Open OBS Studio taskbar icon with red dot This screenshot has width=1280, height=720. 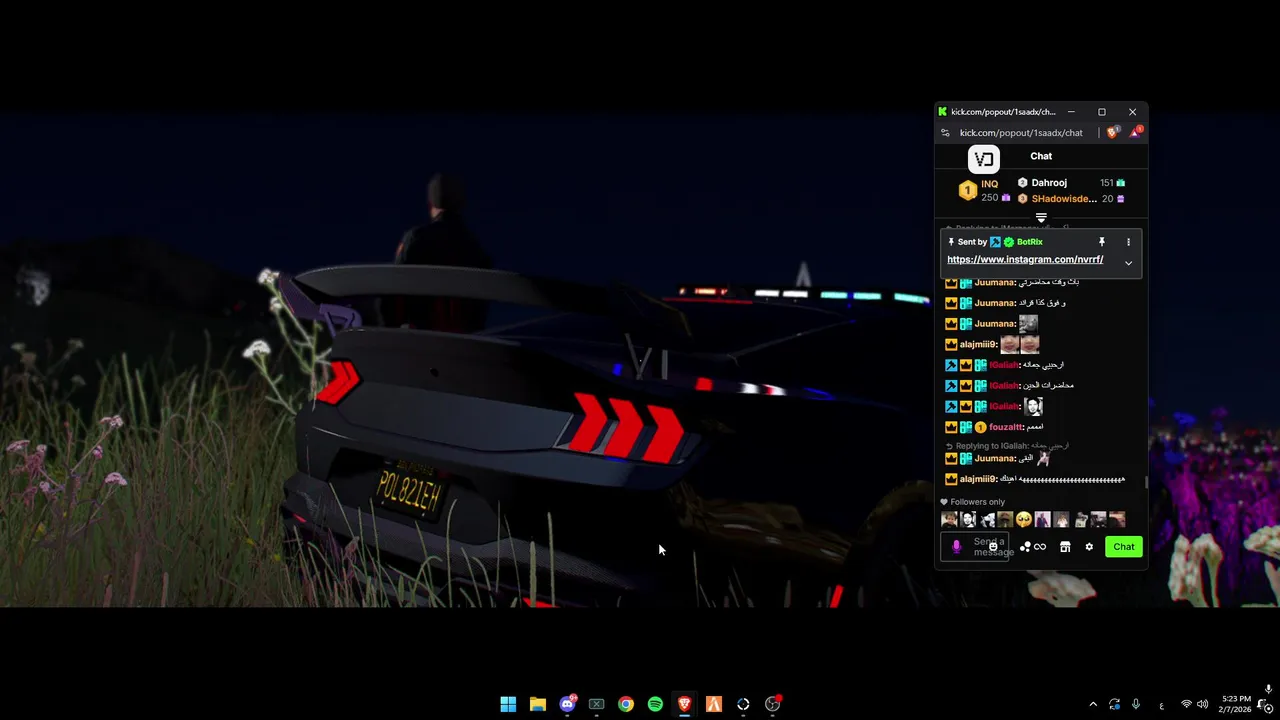772,704
